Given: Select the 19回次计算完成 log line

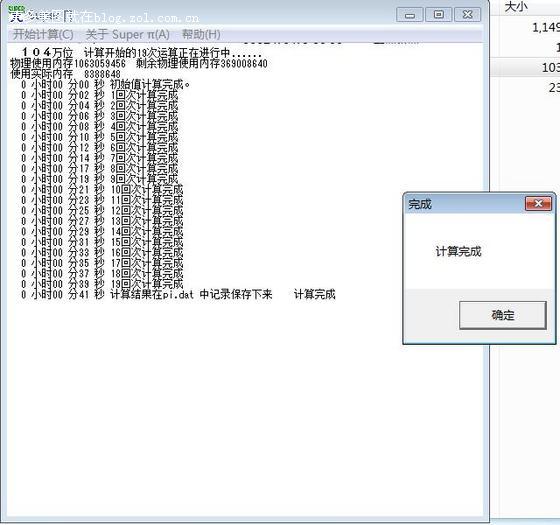Looking at the screenshot, I should (102, 284).
